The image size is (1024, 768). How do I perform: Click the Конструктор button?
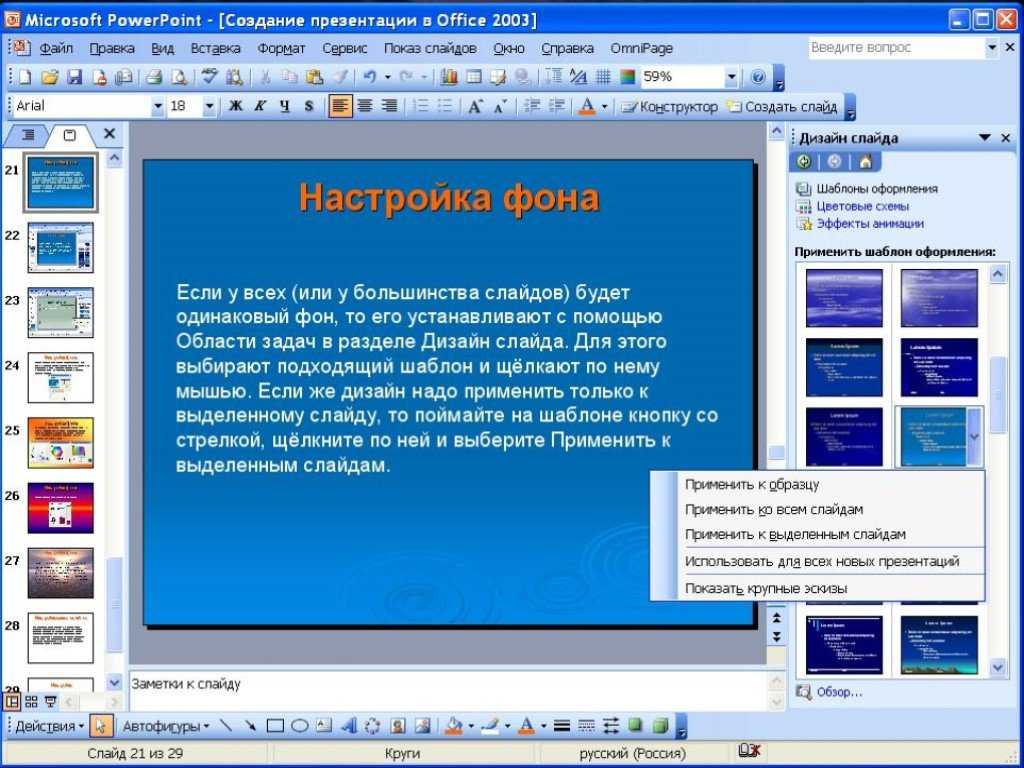(x=669, y=106)
